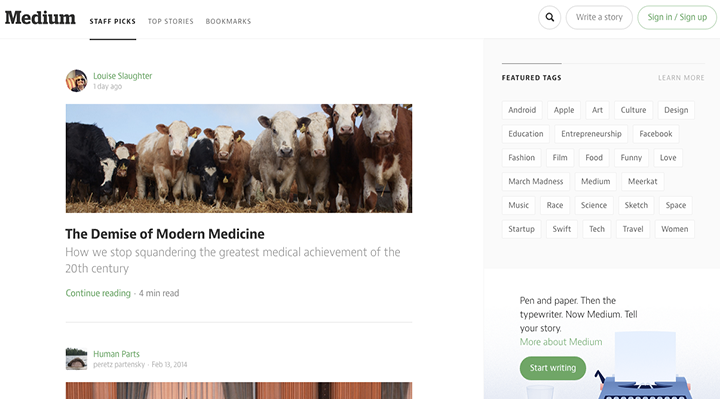Select the Startup tag

click(x=522, y=229)
